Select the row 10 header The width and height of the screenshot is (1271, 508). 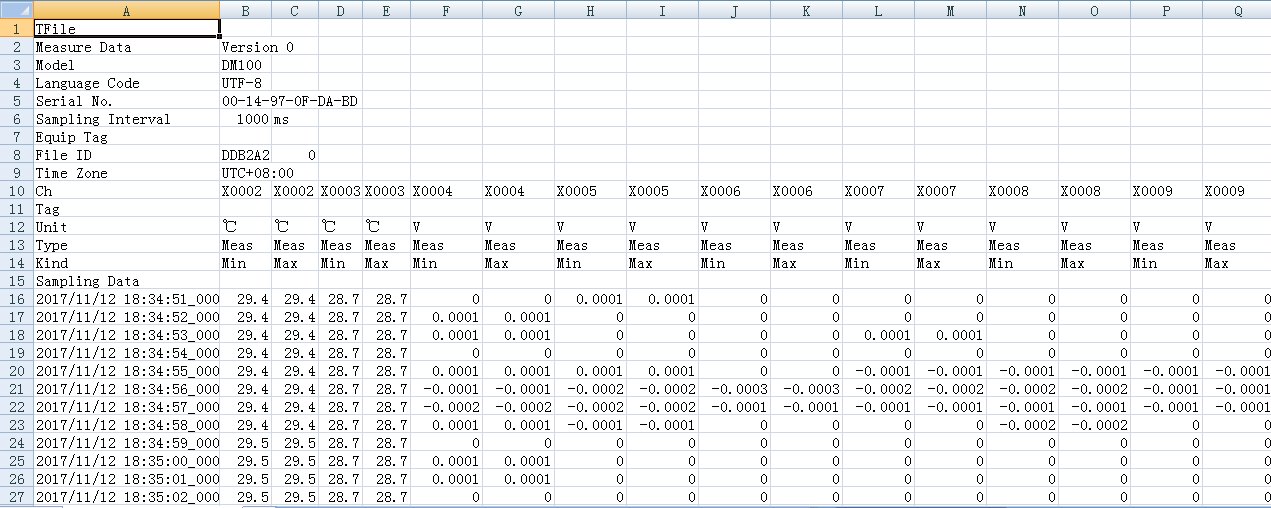point(16,191)
